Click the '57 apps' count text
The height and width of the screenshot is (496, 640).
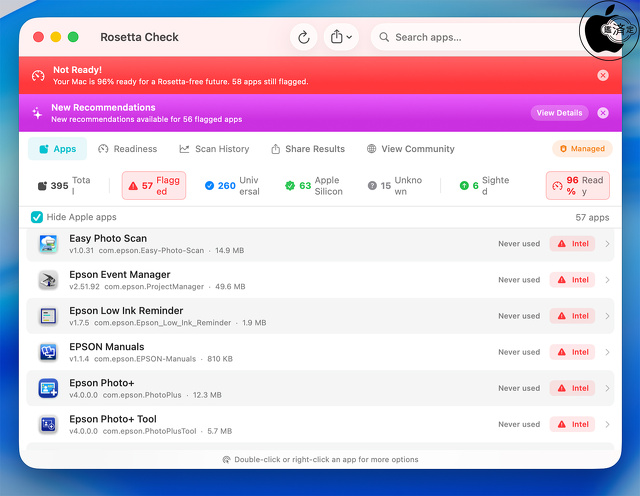(x=592, y=218)
